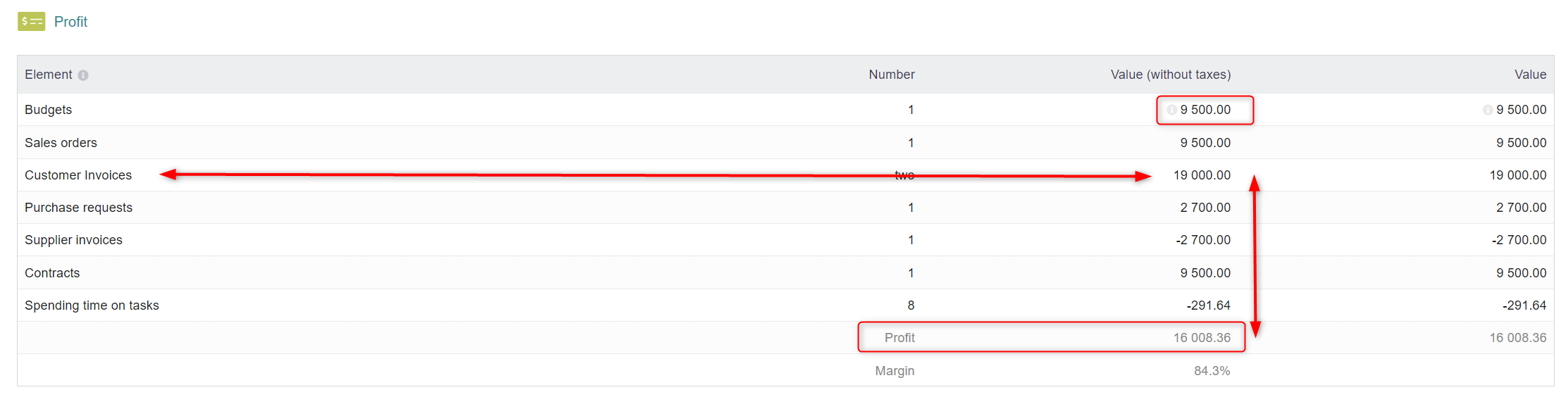
Task: Click Value (without taxes) column header
Action: coord(1171,75)
